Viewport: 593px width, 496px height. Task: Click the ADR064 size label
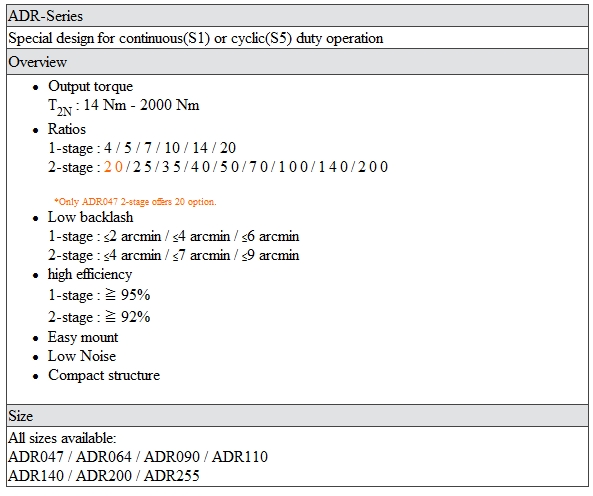pos(104,457)
